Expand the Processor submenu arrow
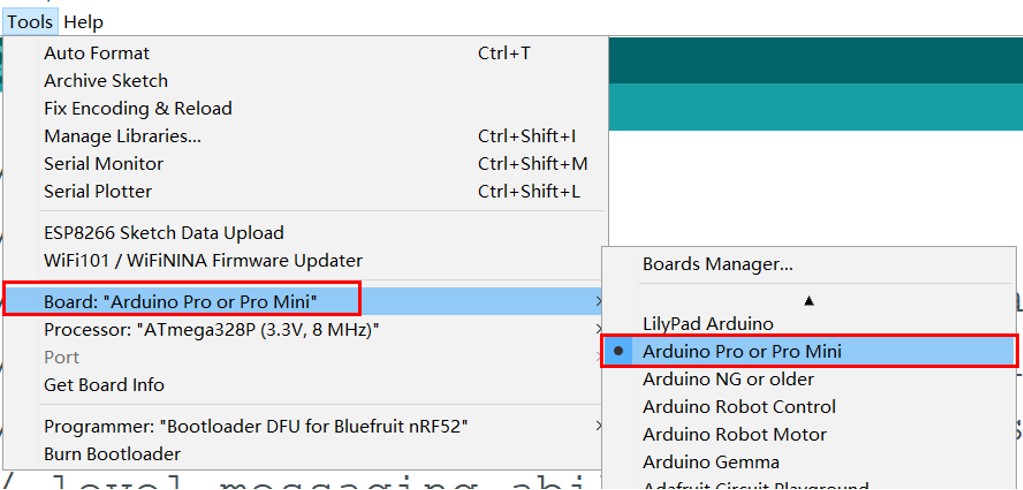The height and width of the screenshot is (490, 1023). pos(598,329)
